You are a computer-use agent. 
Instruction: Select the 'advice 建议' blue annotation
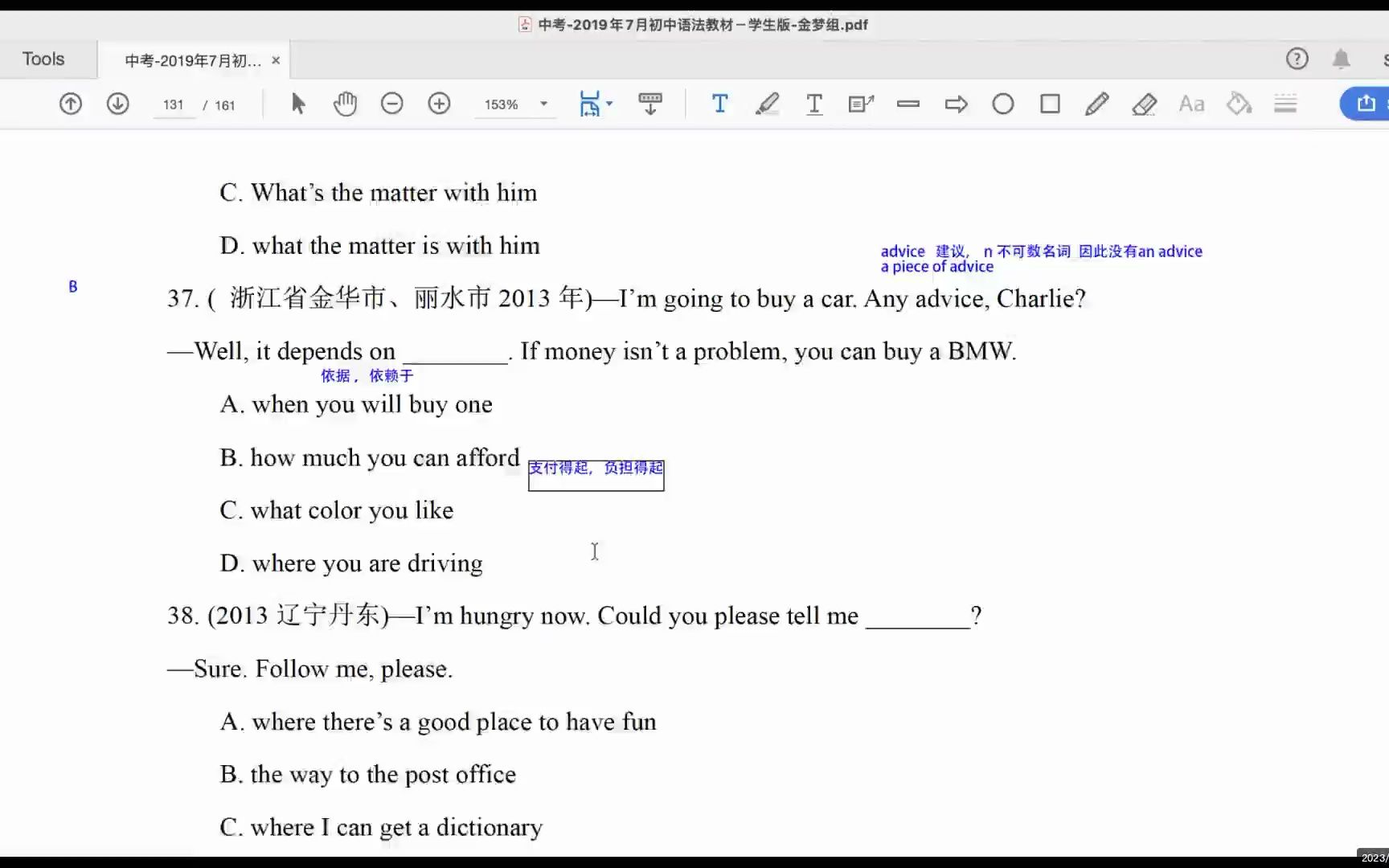1041,259
